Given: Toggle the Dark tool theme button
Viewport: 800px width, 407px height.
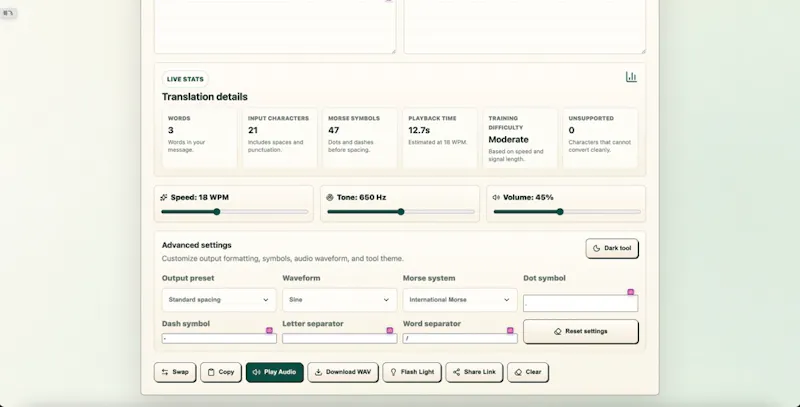Looking at the screenshot, I should [612, 248].
